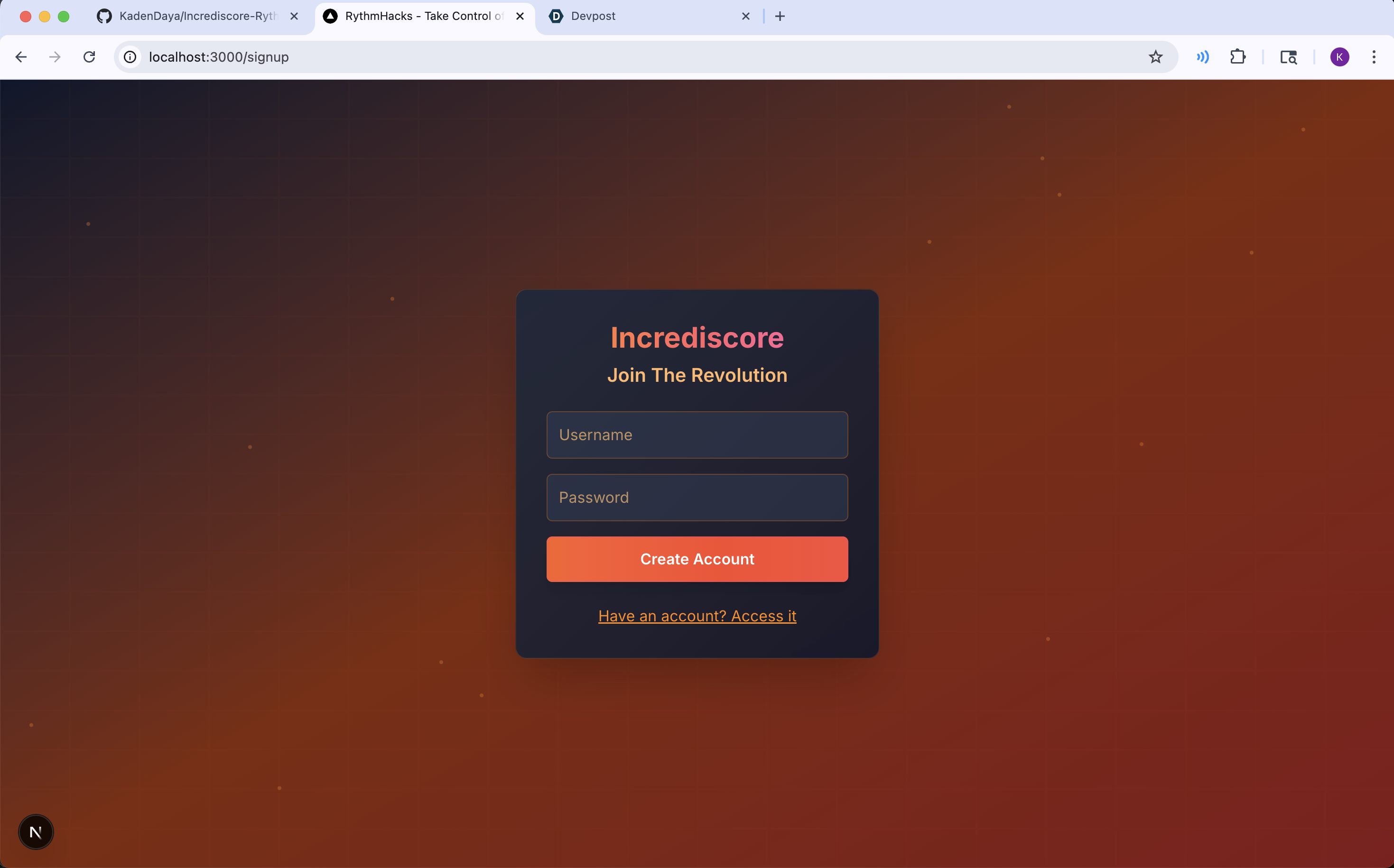Click the blue media control icon
The image size is (1394, 868).
tap(1202, 57)
